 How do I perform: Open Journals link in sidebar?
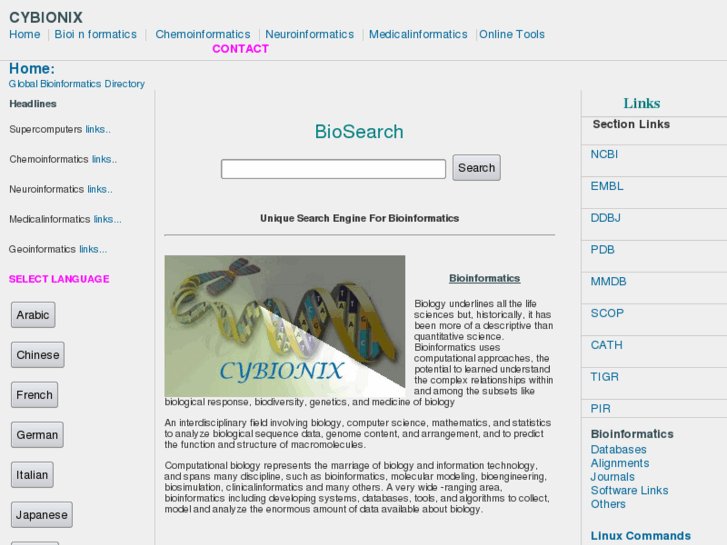click(x=612, y=477)
